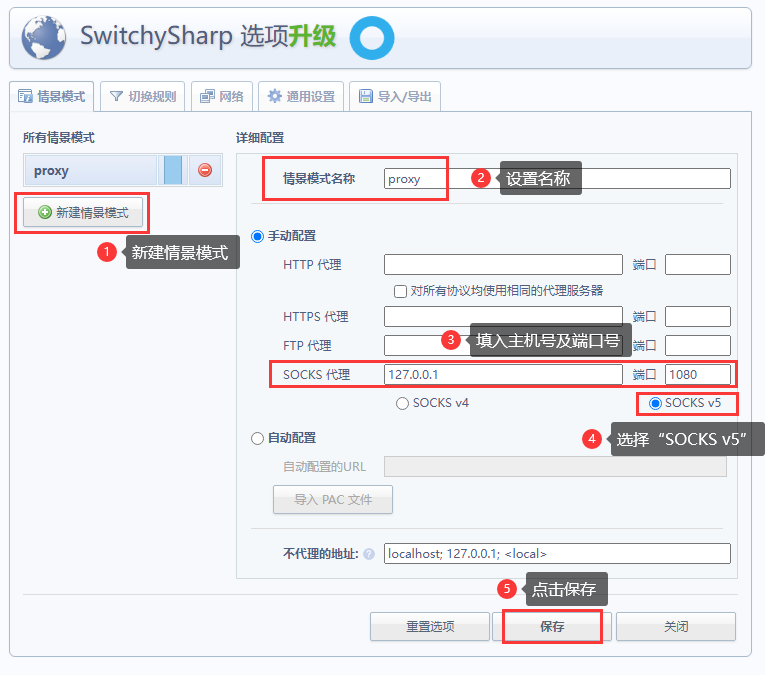This screenshot has width=765, height=675.
Task: Delete the proxy profile via red minus icon
Action: [205, 170]
